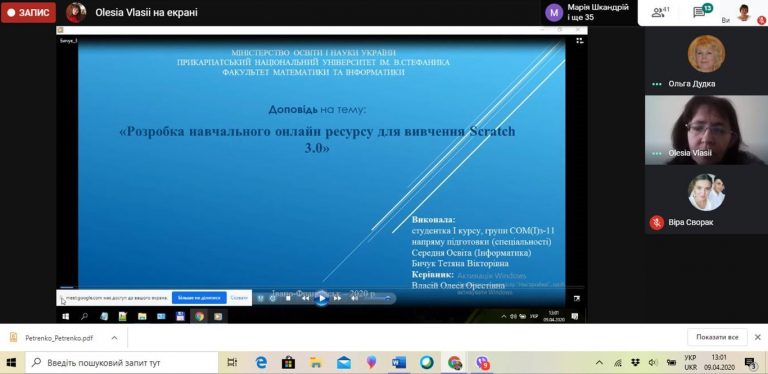Click the red ЗАПИС recording indicator
This screenshot has width=768, height=374.
click(x=28, y=13)
